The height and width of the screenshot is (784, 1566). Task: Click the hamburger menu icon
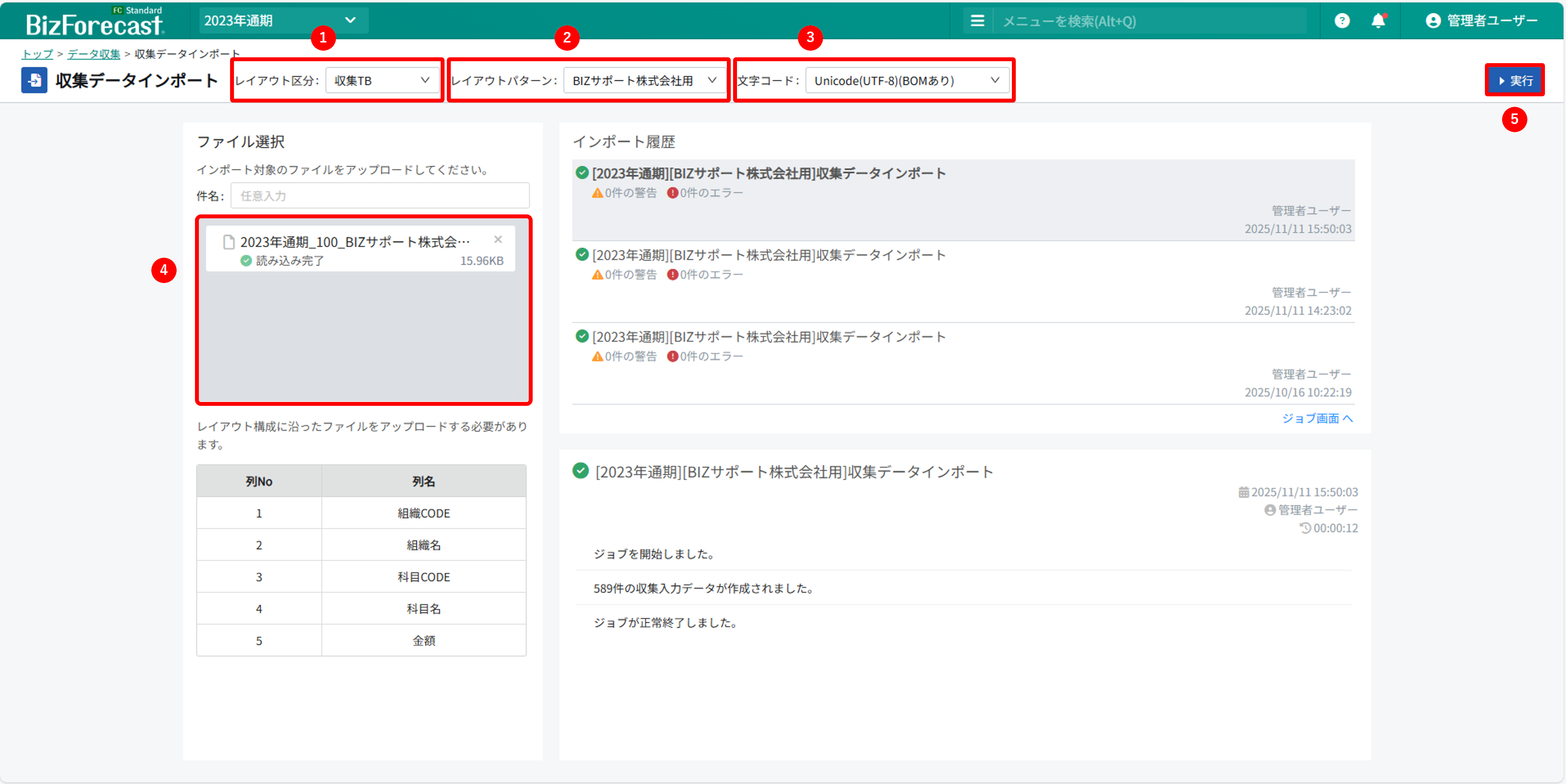(x=977, y=21)
